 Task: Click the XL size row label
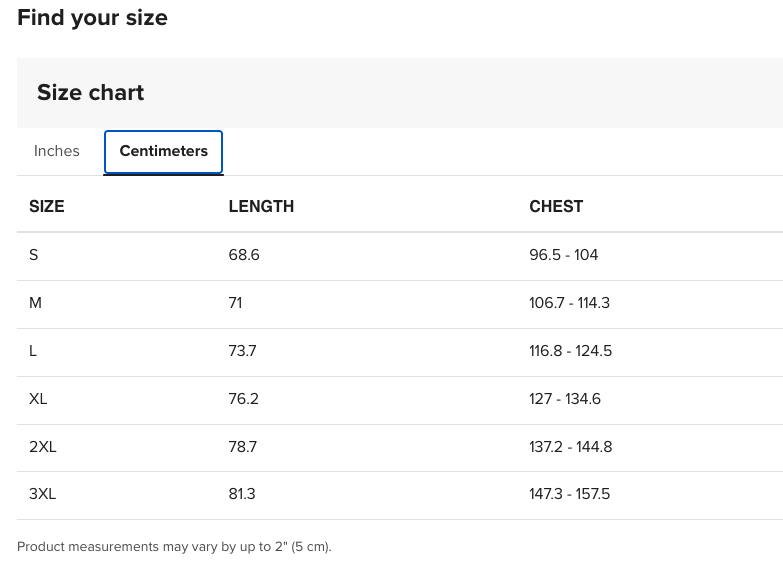[38, 399]
